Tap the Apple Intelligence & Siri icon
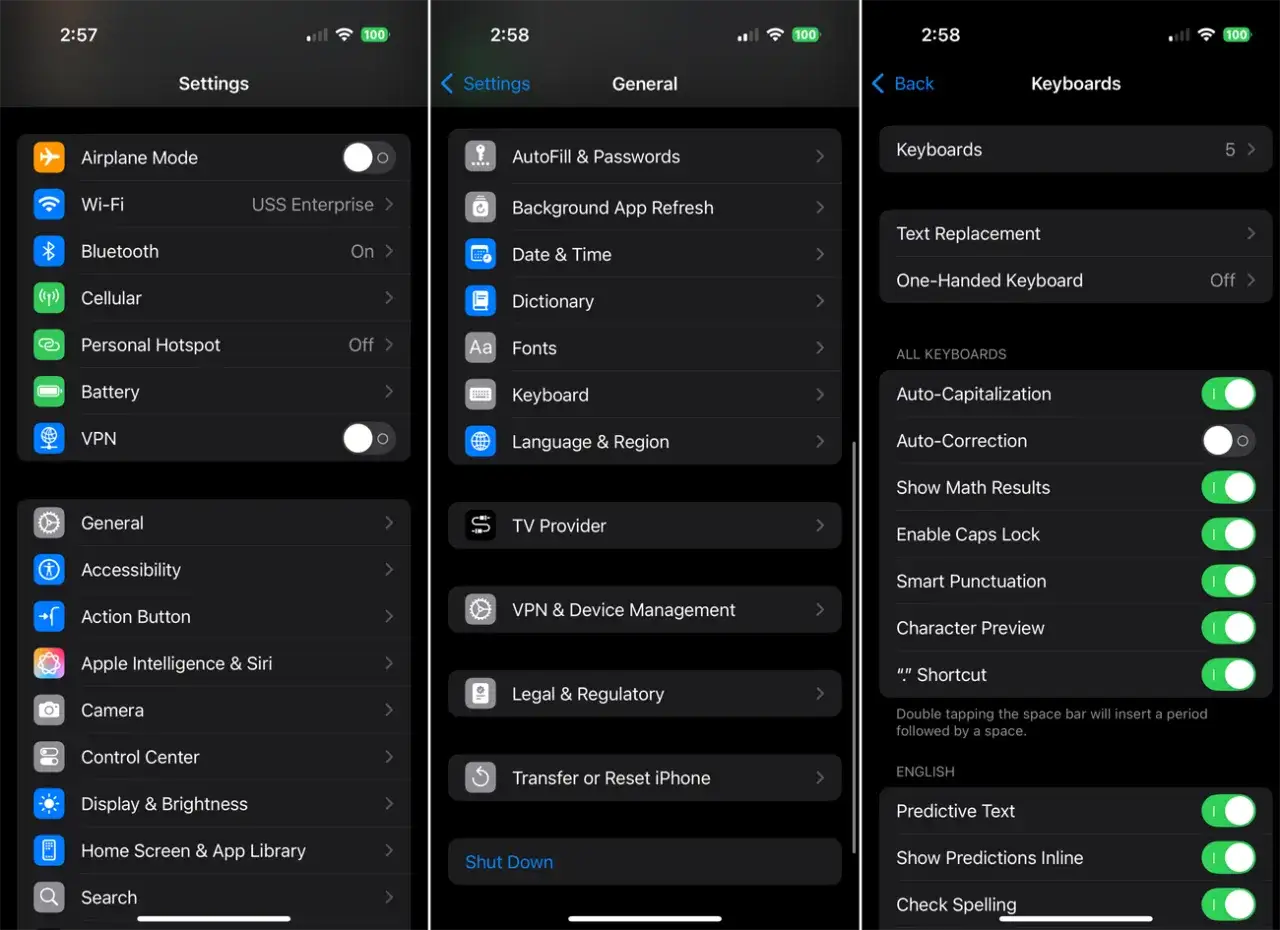Image resolution: width=1280 pixels, height=930 pixels. point(49,663)
